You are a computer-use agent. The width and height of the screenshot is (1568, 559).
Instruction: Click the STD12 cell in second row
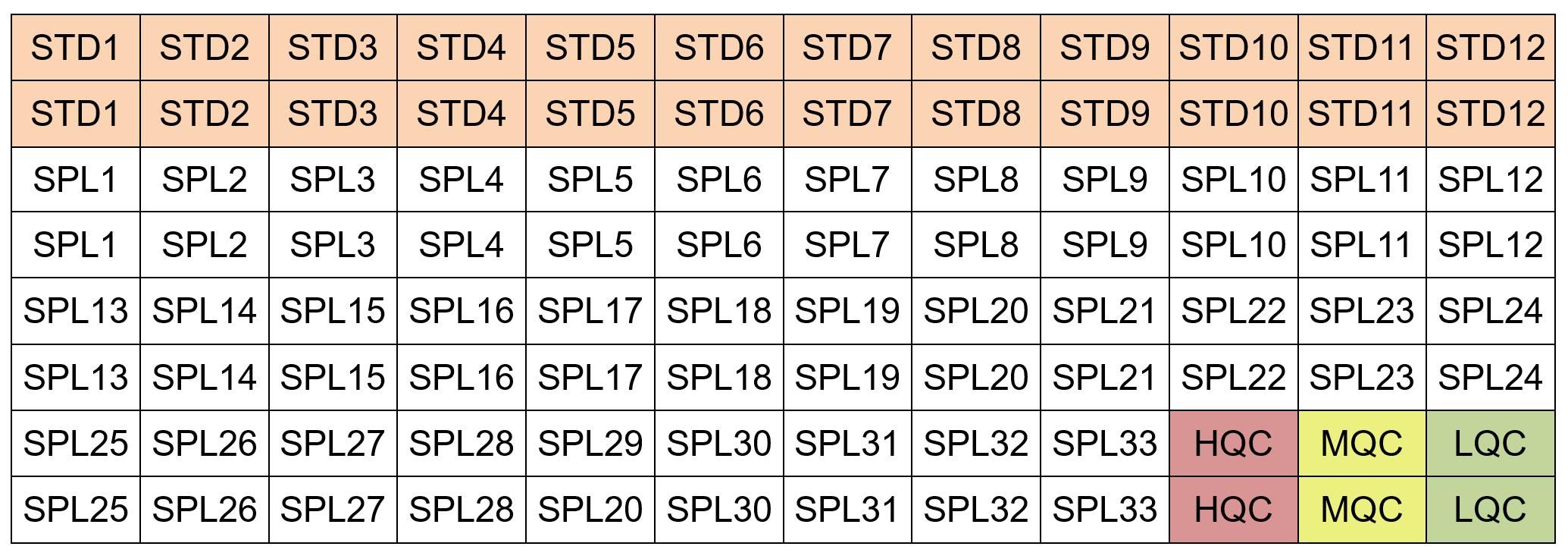1490,114
